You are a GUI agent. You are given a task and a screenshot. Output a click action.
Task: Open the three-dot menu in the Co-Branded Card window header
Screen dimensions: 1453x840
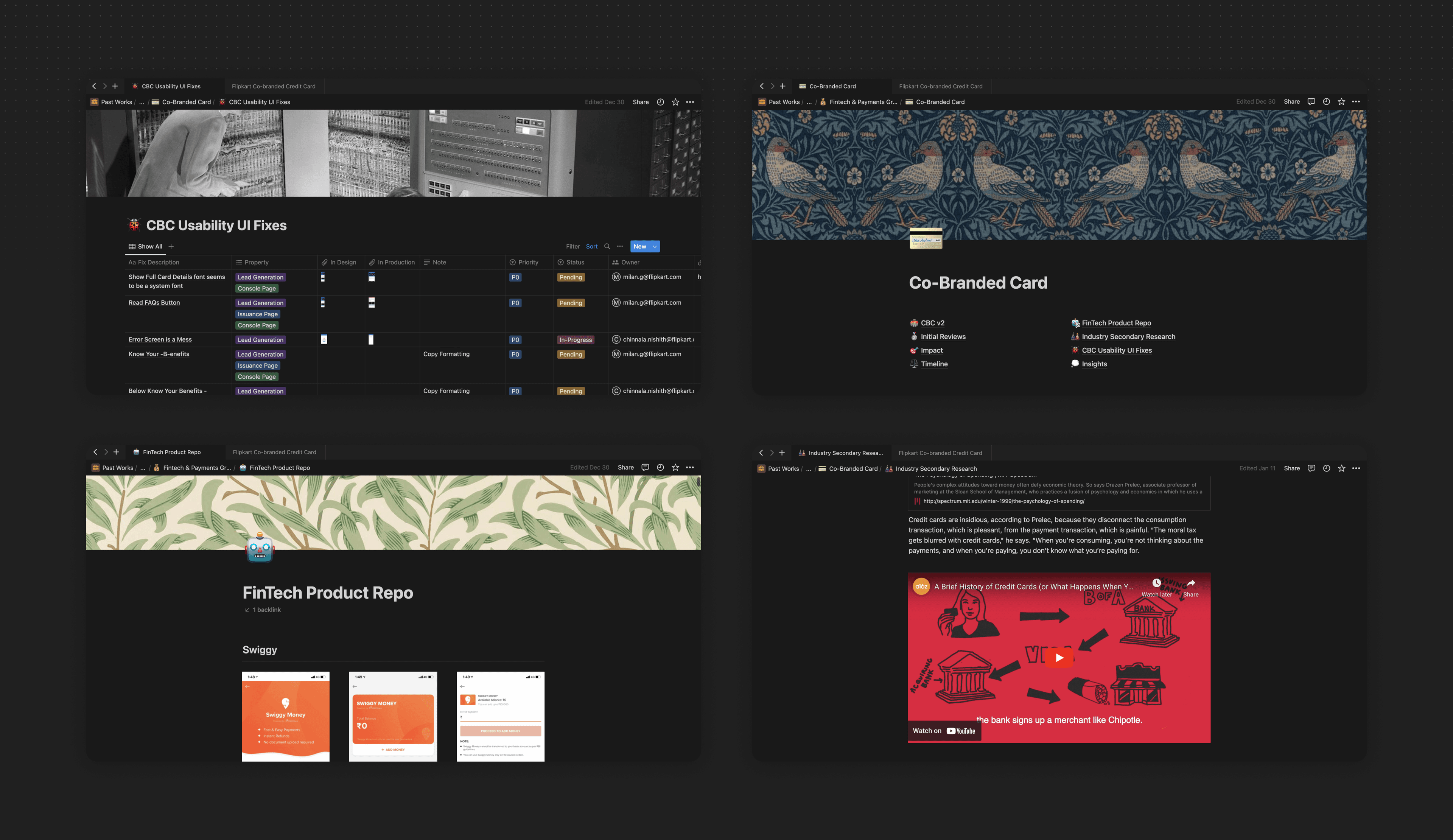pyautogui.click(x=1355, y=101)
